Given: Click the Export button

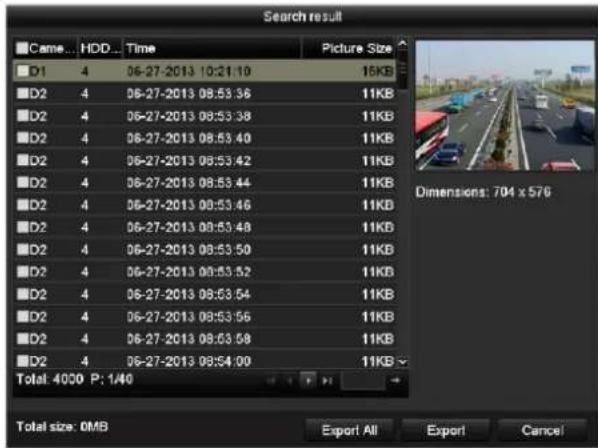Looking at the screenshot, I should click(445, 430).
